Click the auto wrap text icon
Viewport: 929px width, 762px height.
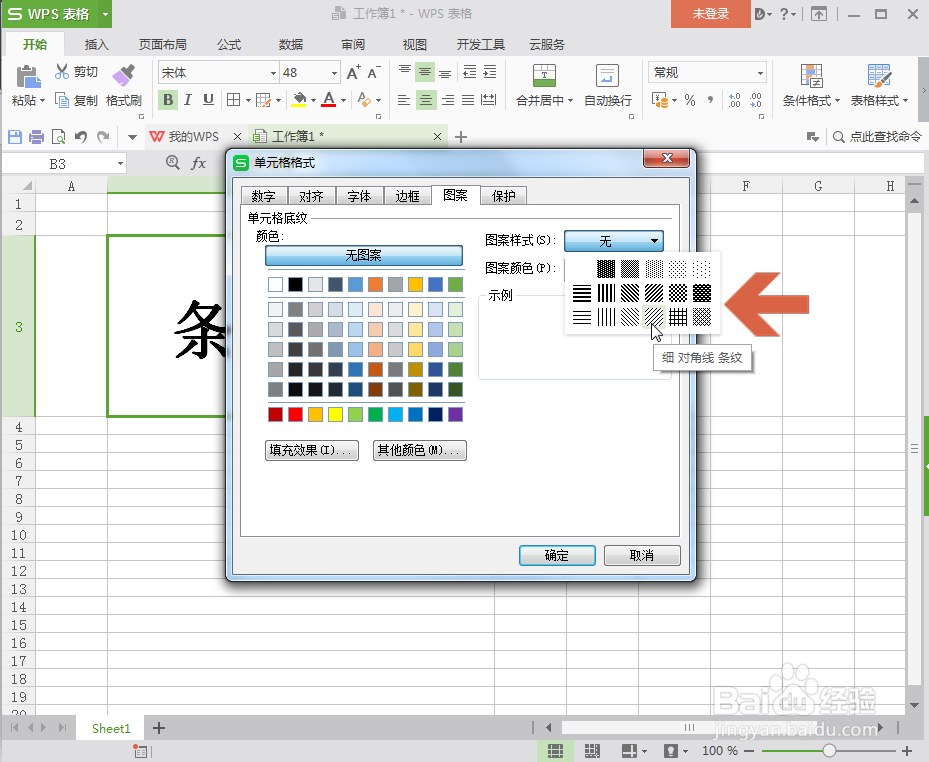click(607, 75)
